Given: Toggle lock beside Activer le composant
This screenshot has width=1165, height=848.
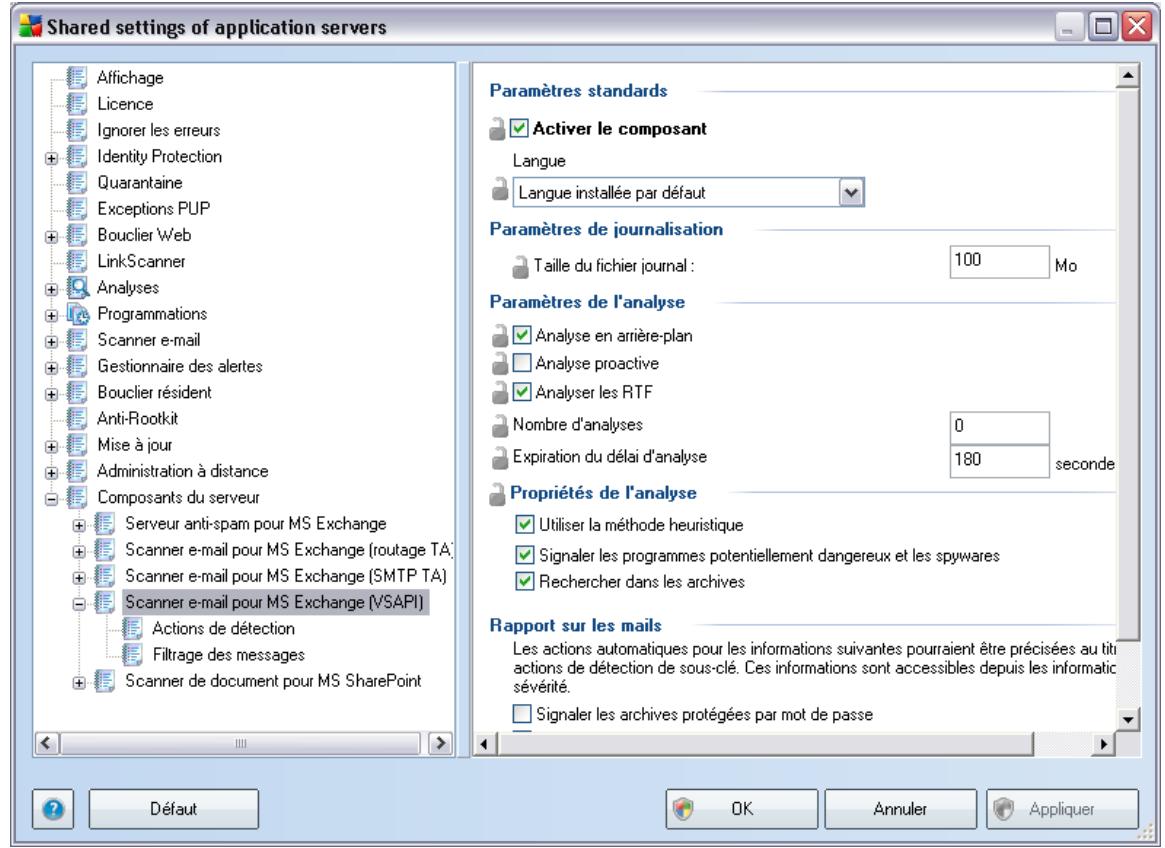Looking at the screenshot, I should (x=497, y=129).
